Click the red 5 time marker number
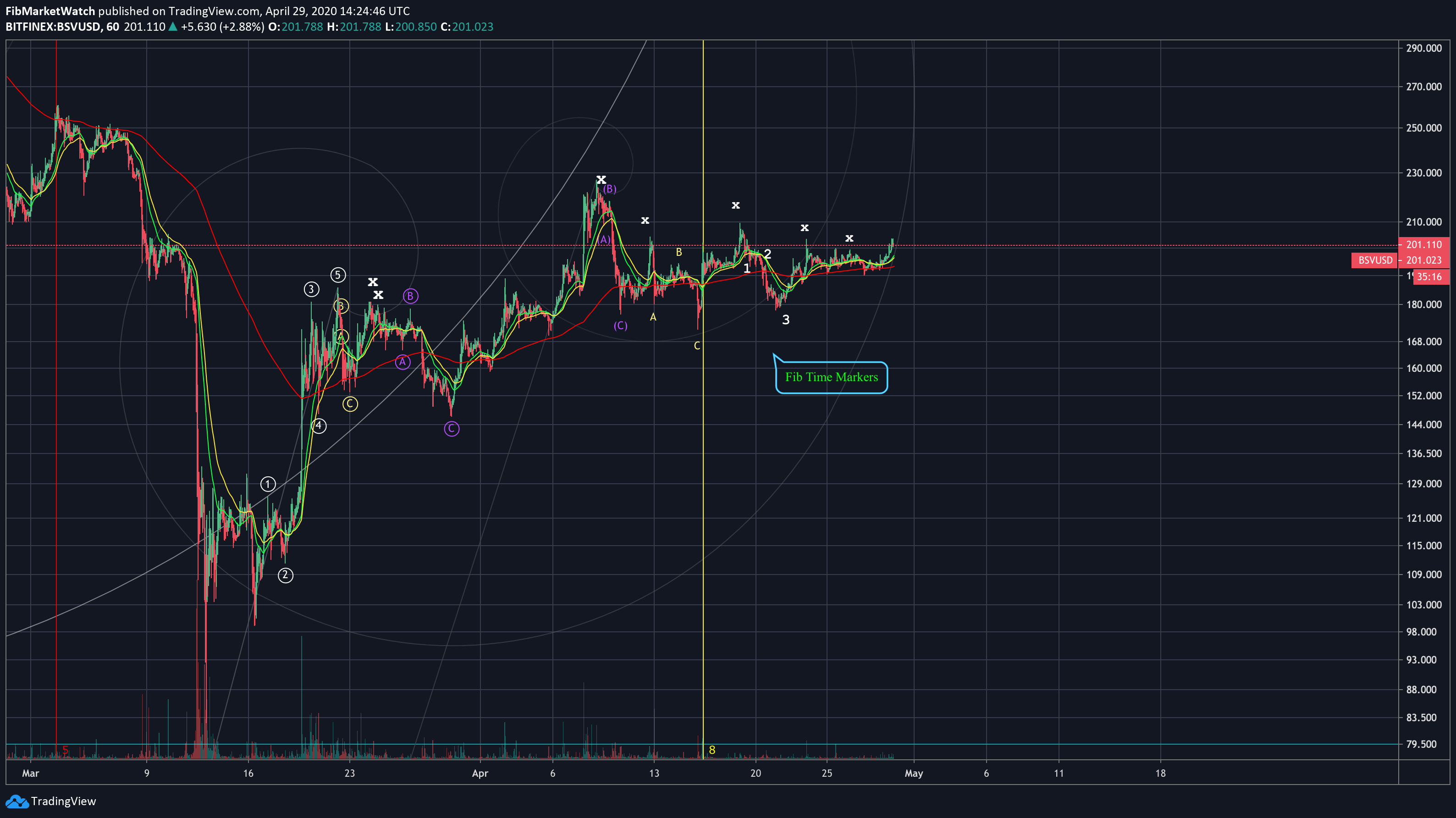The height and width of the screenshot is (818, 1456). pos(65,750)
